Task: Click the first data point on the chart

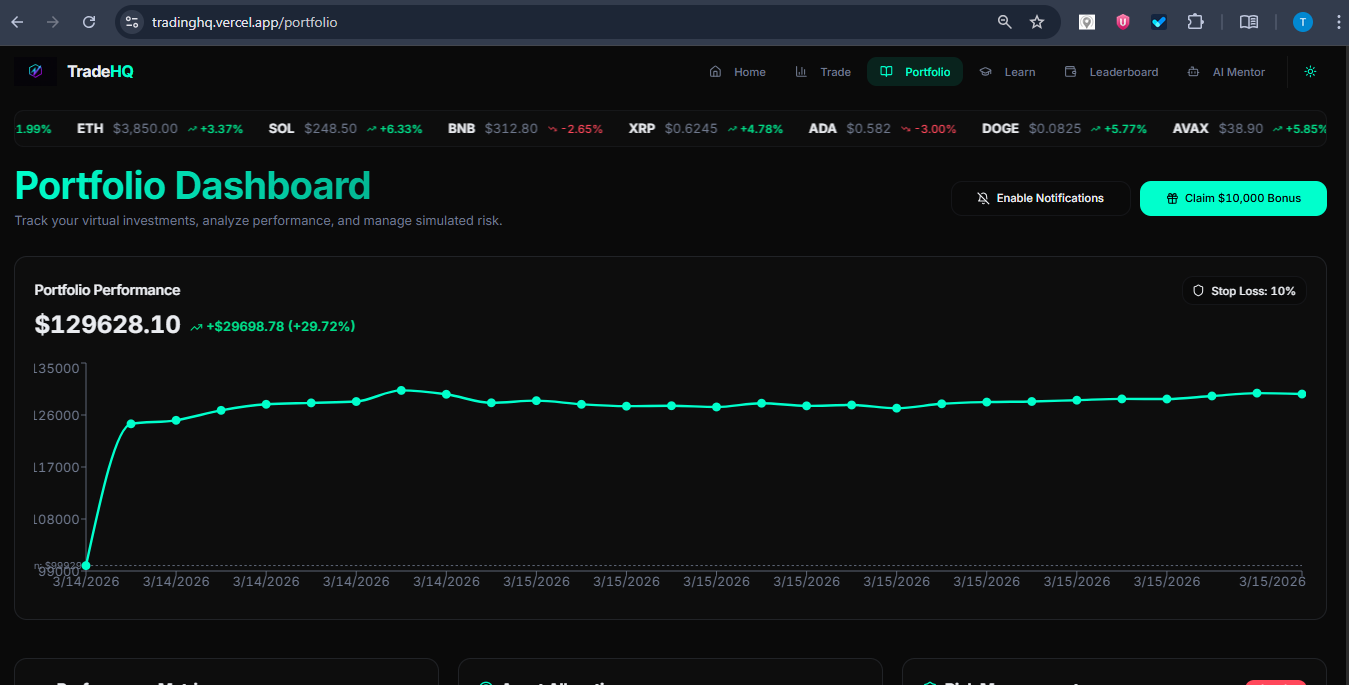Action: point(87,564)
